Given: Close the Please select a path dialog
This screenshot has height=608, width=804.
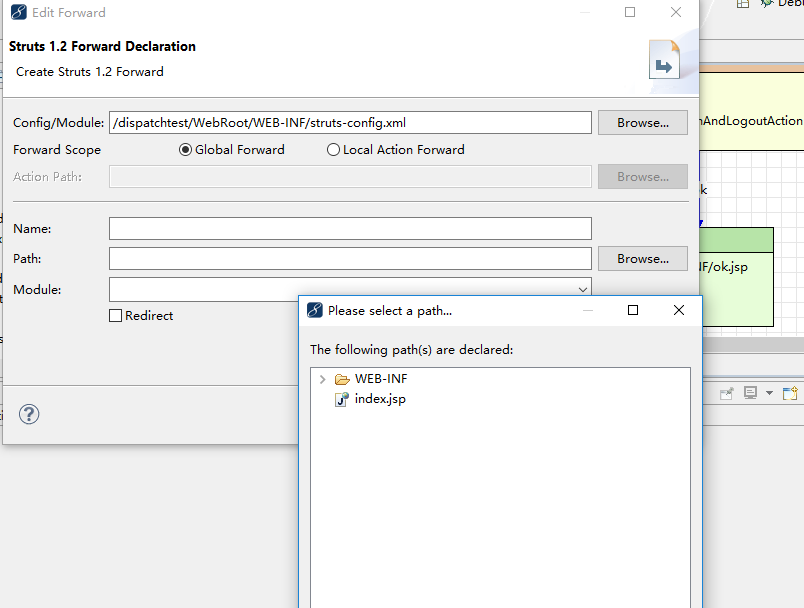Looking at the screenshot, I should [678, 310].
